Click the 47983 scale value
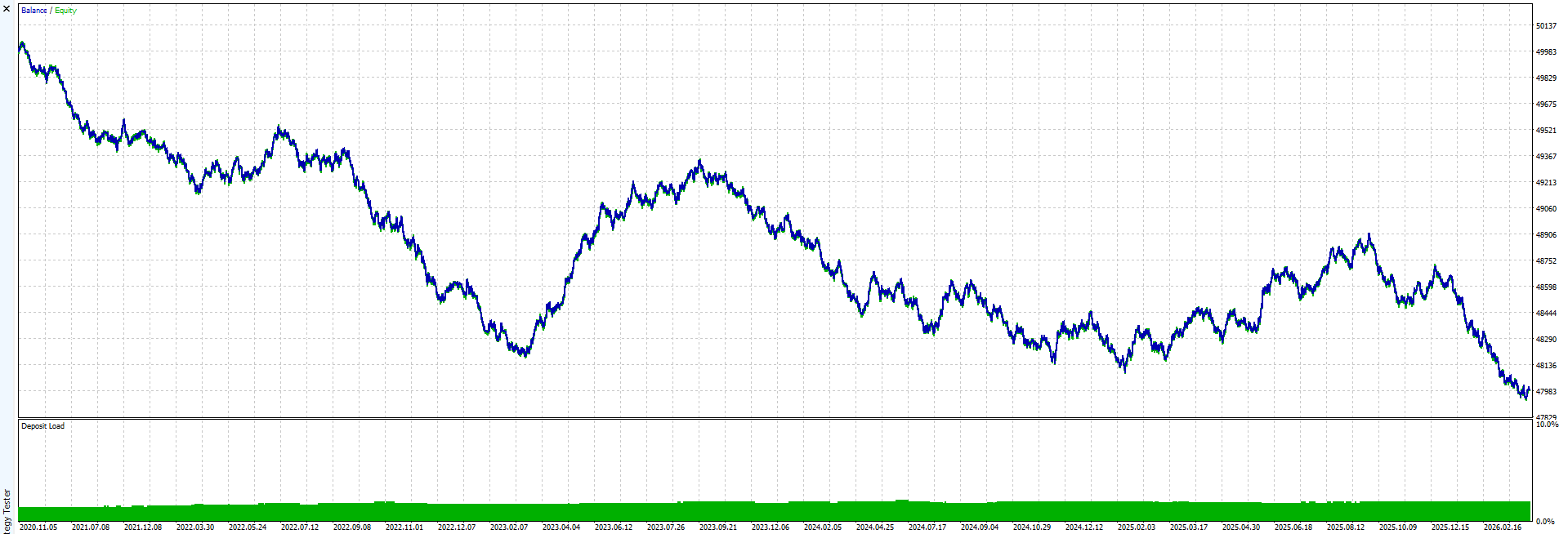The width and height of the screenshot is (1568, 534). (x=1546, y=392)
